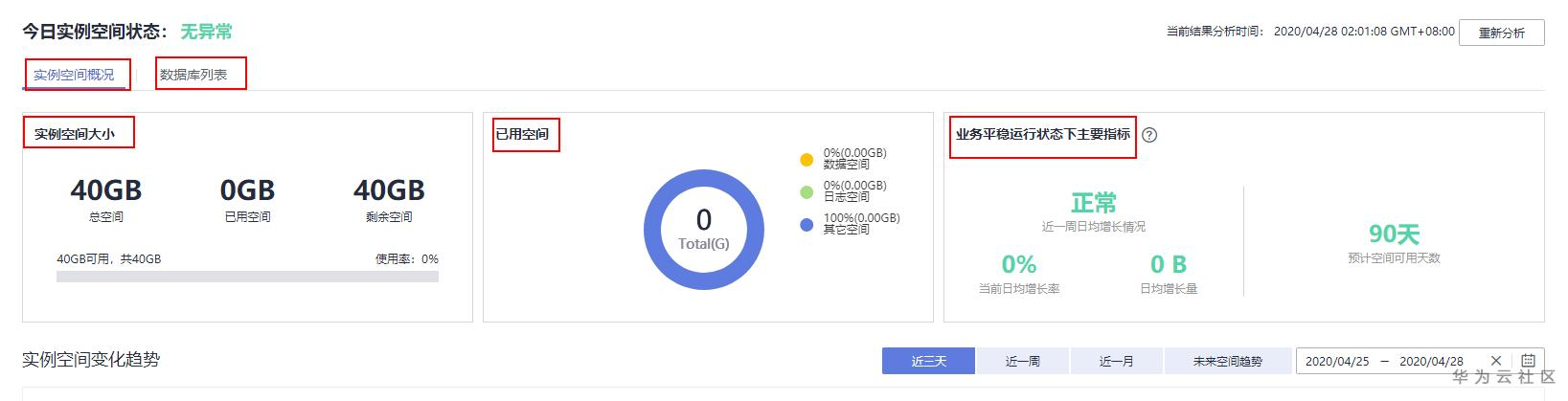The width and height of the screenshot is (1568, 401).
Task: Select the 近一月 time range
Action: coord(1116,361)
